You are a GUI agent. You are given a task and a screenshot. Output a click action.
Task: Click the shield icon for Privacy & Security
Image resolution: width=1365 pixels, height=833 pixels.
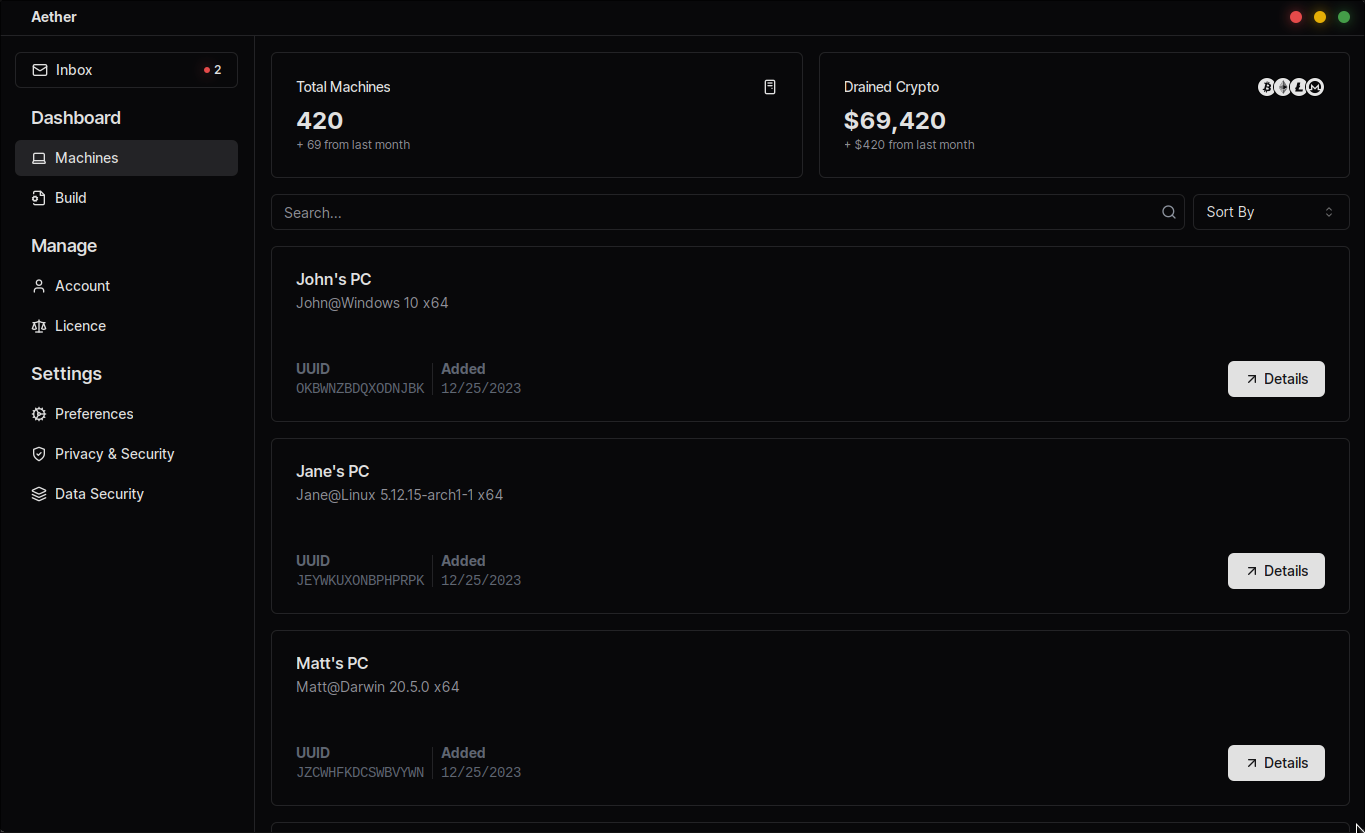pos(38,453)
